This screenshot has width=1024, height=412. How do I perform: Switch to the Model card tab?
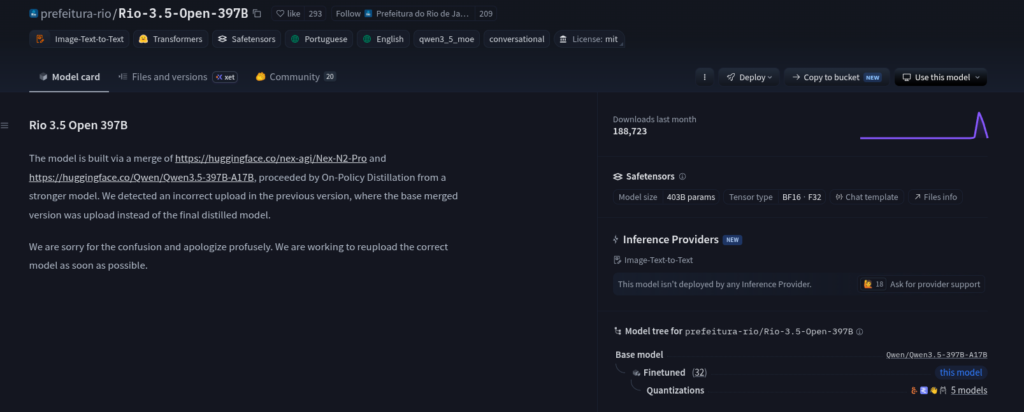69,77
